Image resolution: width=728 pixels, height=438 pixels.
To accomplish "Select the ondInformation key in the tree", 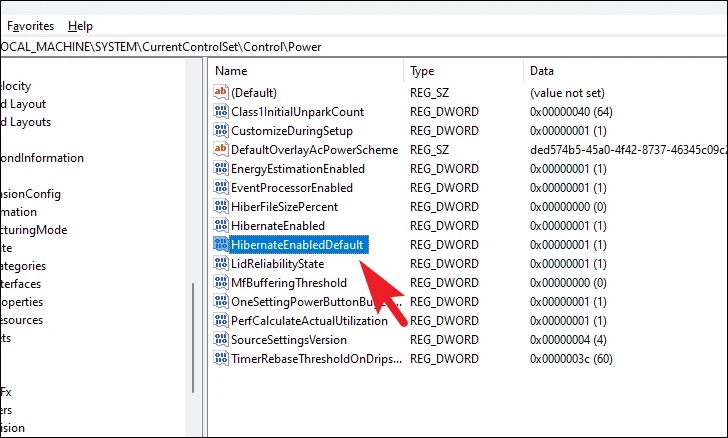I will pos(42,158).
